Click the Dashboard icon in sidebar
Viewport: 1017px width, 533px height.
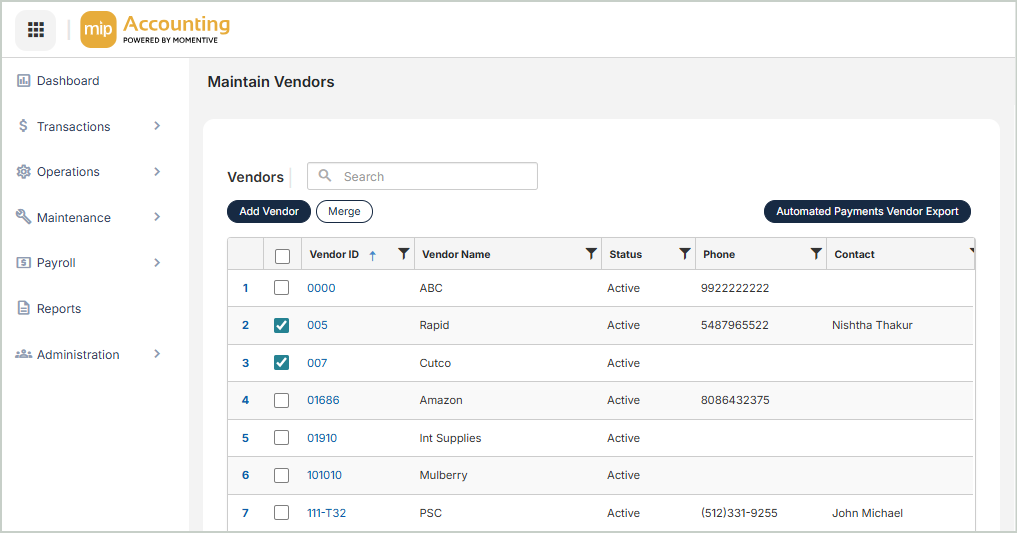point(24,81)
